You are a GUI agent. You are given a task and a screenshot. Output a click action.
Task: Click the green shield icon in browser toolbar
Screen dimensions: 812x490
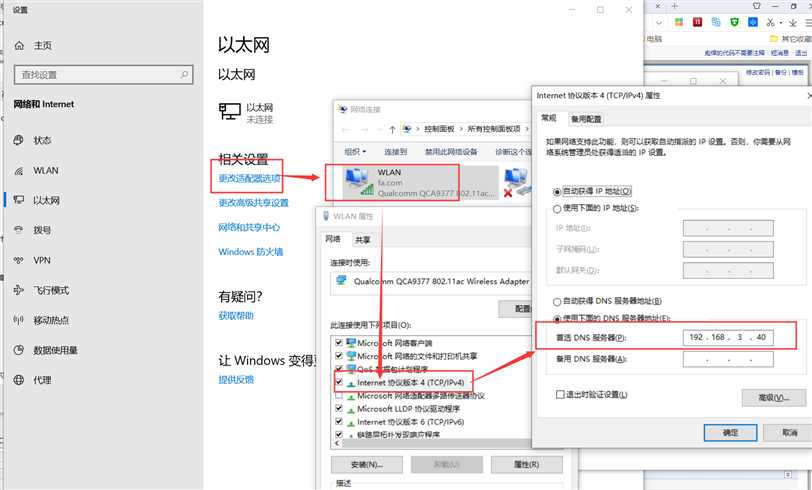734,22
